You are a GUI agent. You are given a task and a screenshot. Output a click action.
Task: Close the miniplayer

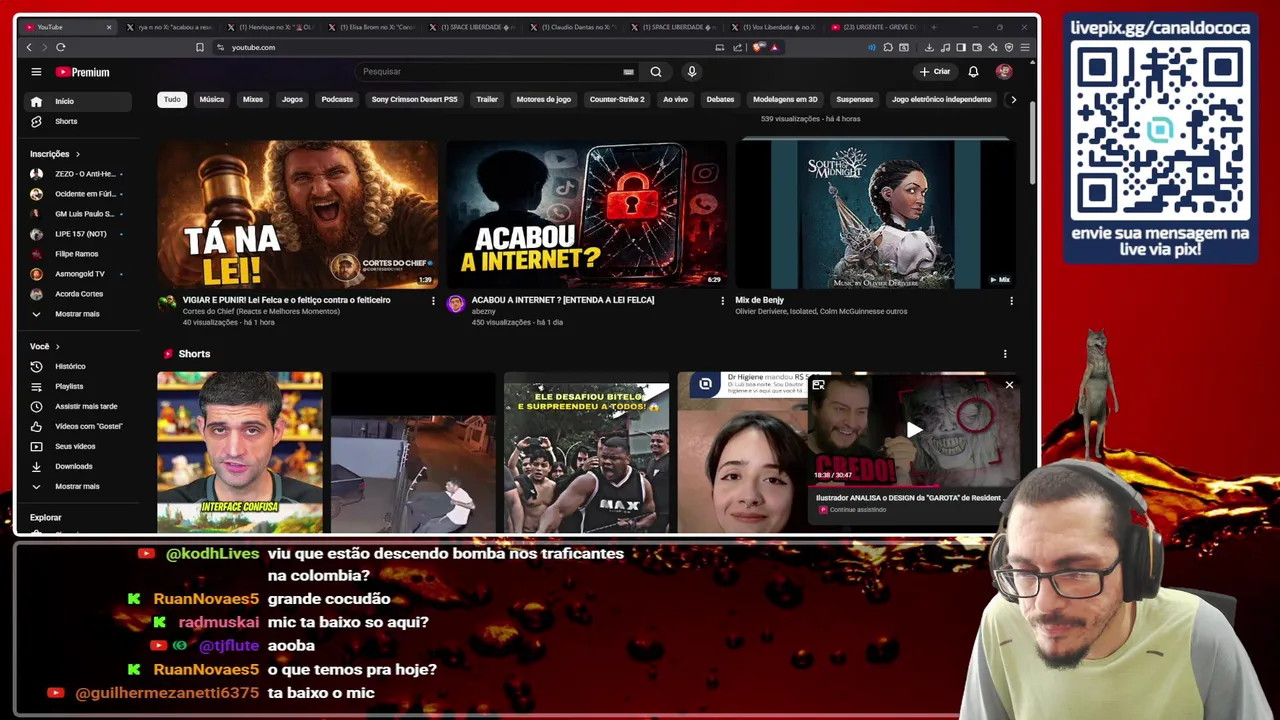(1009, 385)
